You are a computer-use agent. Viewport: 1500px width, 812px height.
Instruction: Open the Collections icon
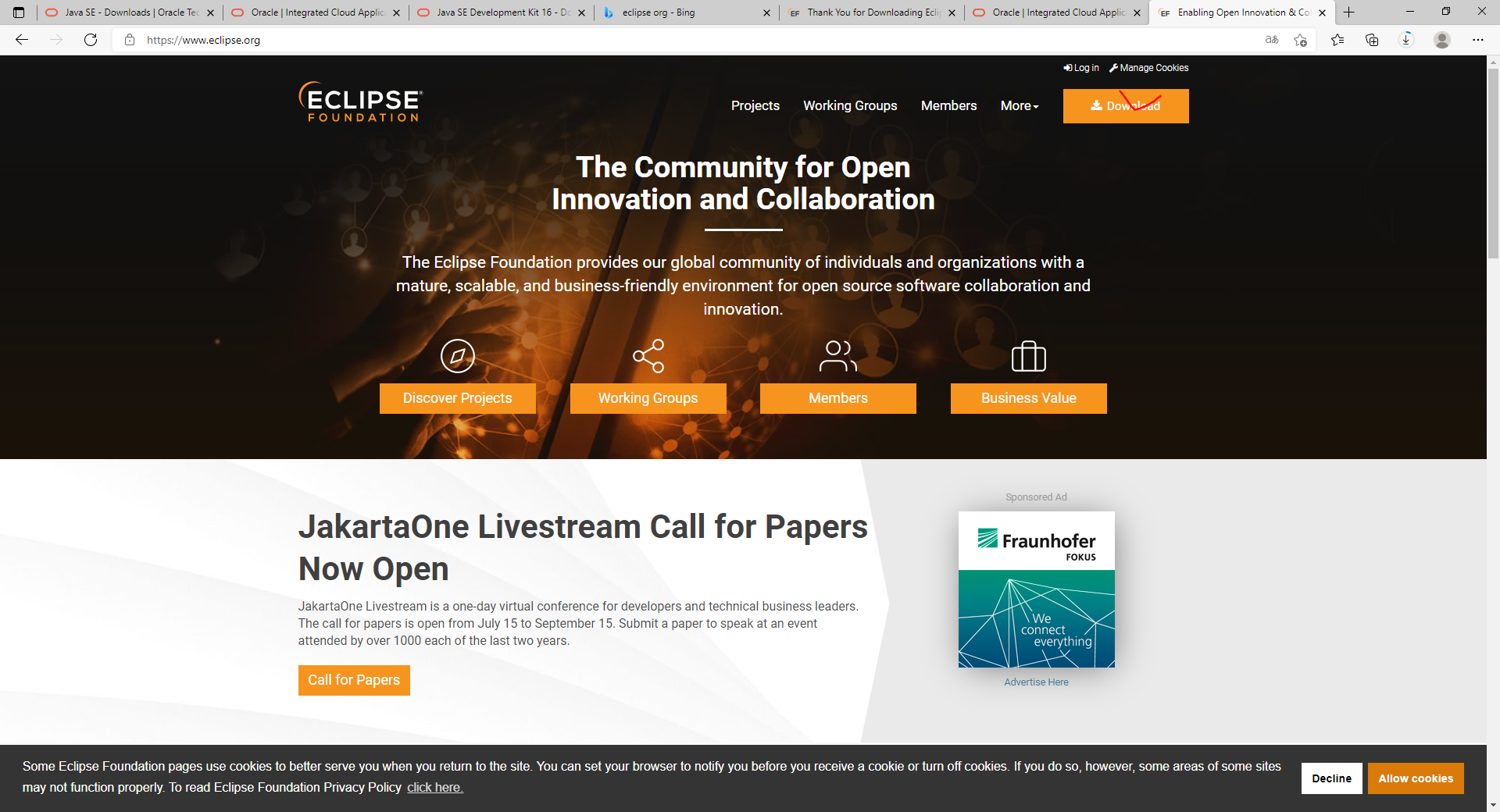point(1372,40)
